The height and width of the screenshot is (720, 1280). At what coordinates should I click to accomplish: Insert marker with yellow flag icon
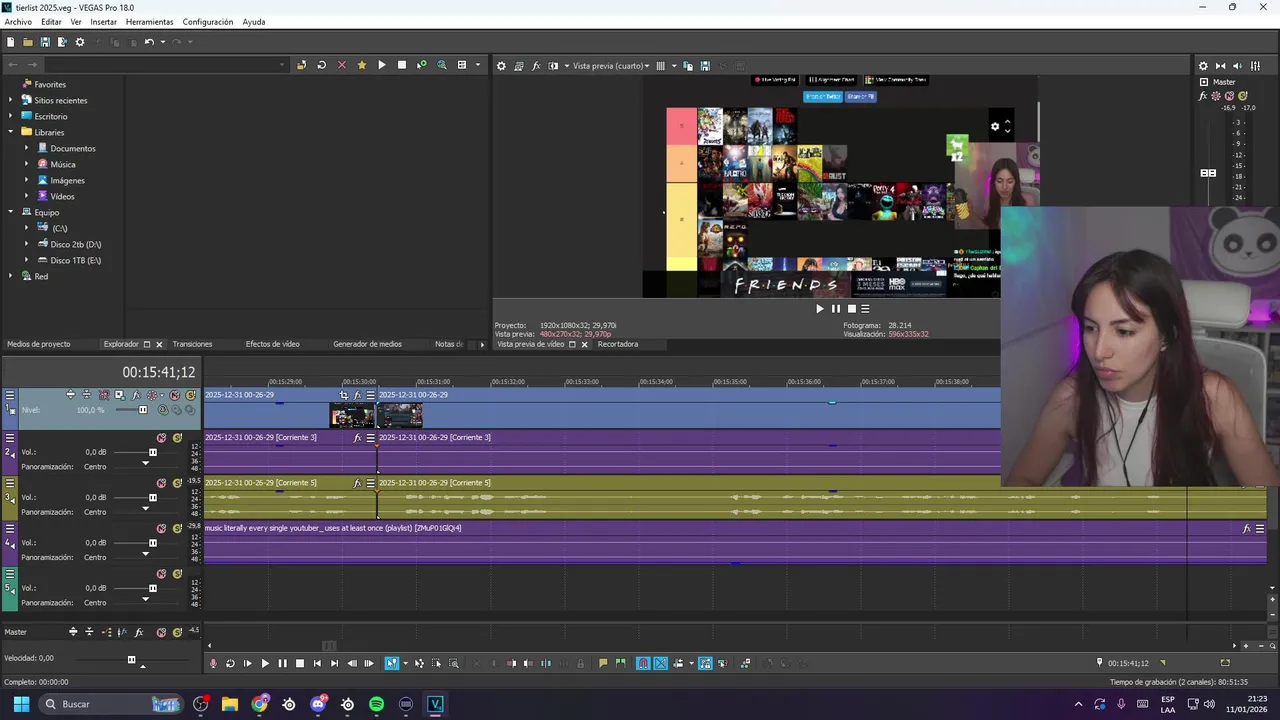pos(603,663)
